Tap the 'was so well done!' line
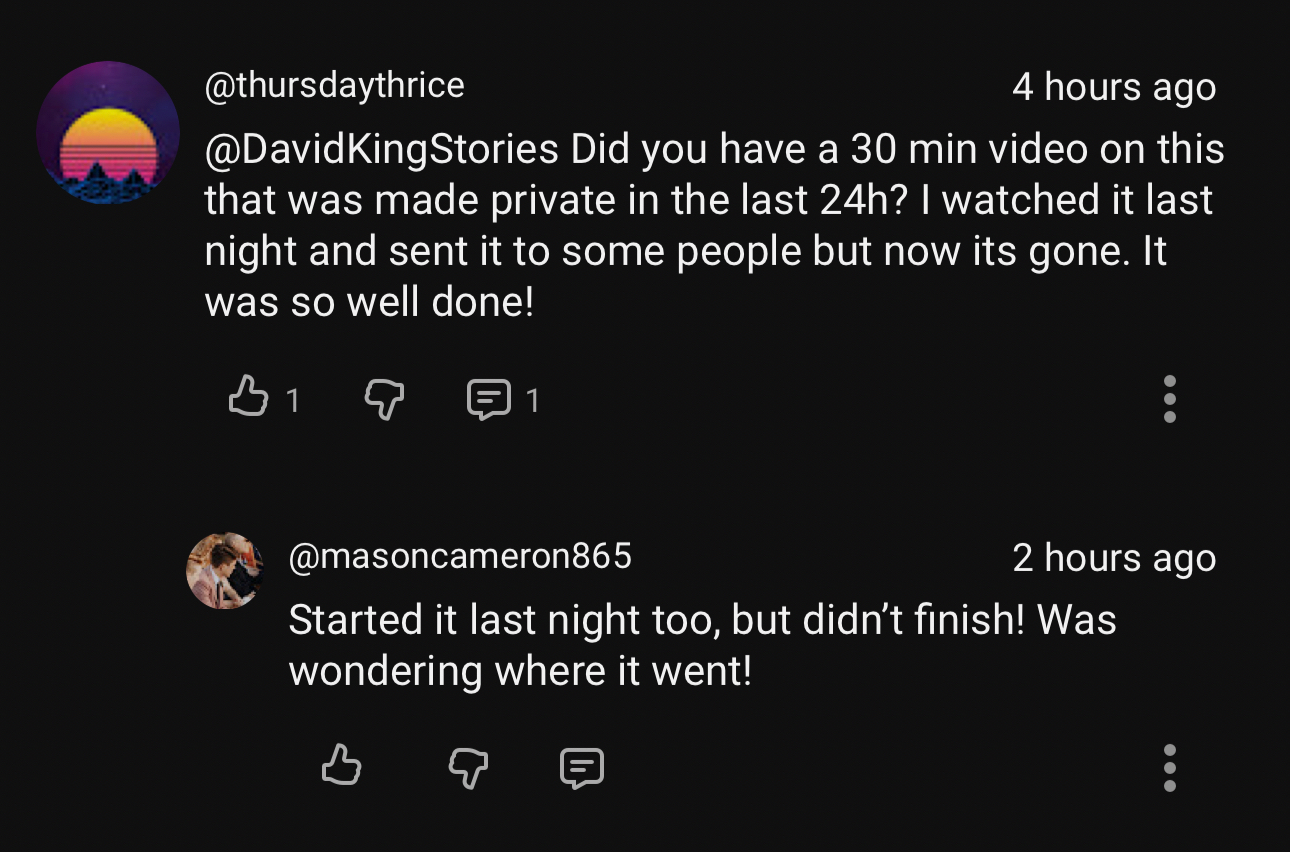The width and height of the screenshot is (1290, 852). tap(369, 302)
